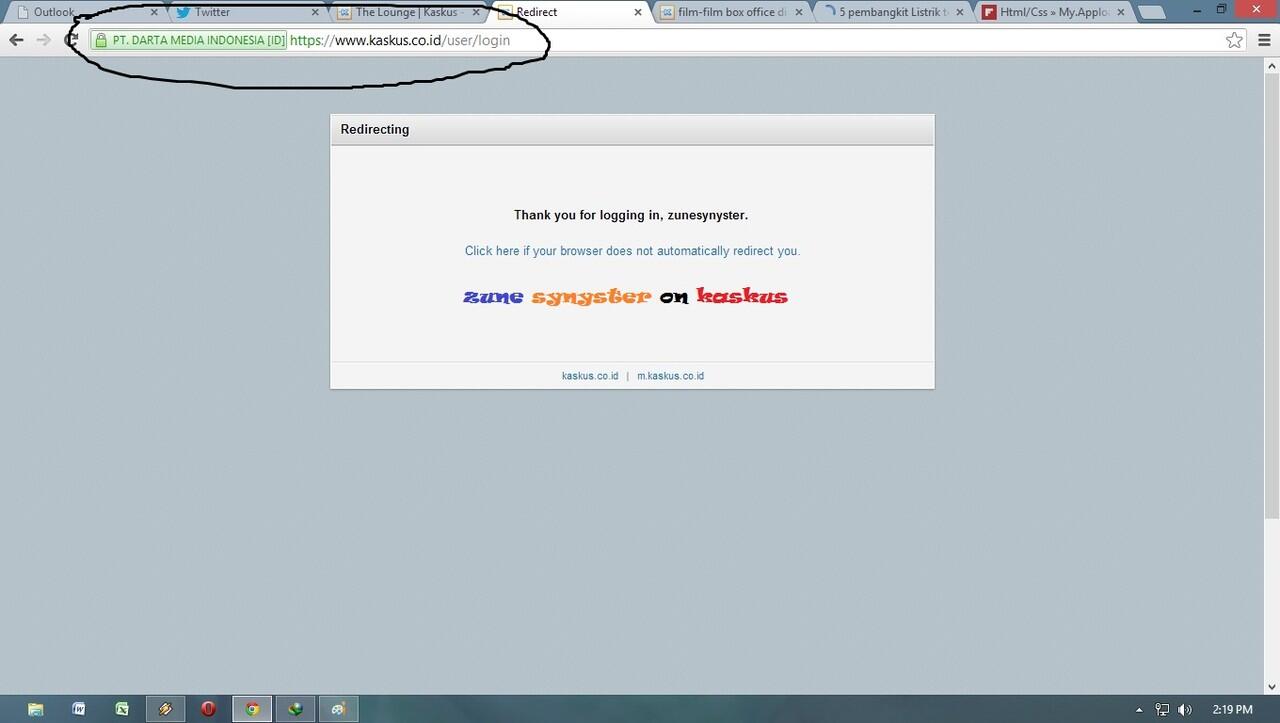The height and width of the screenshot is (723, 1280).
Task: Click the Redirecting panel header
Action: point(632,130)
